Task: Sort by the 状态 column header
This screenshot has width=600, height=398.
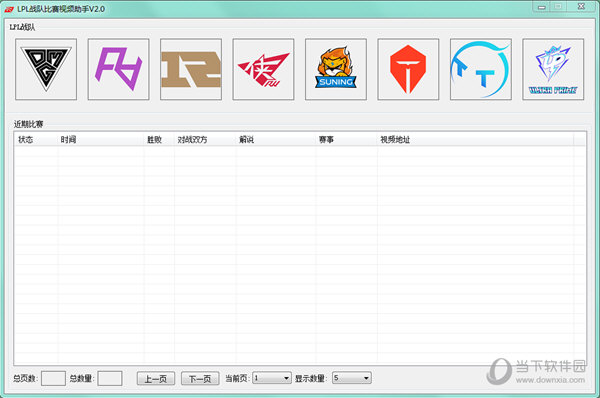Action: click(36, 140)
